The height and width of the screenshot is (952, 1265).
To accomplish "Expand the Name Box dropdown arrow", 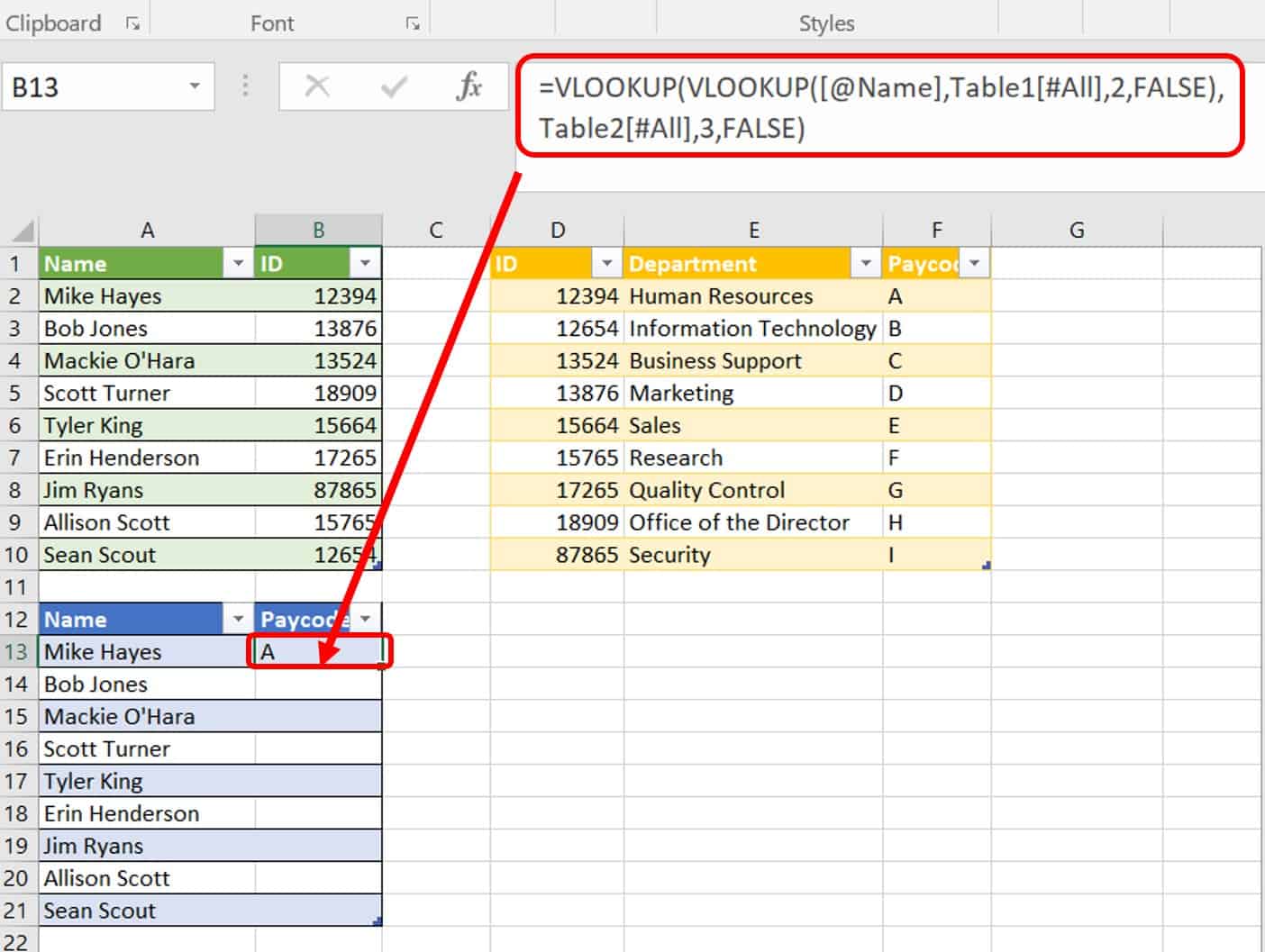I will pos(194,86).
